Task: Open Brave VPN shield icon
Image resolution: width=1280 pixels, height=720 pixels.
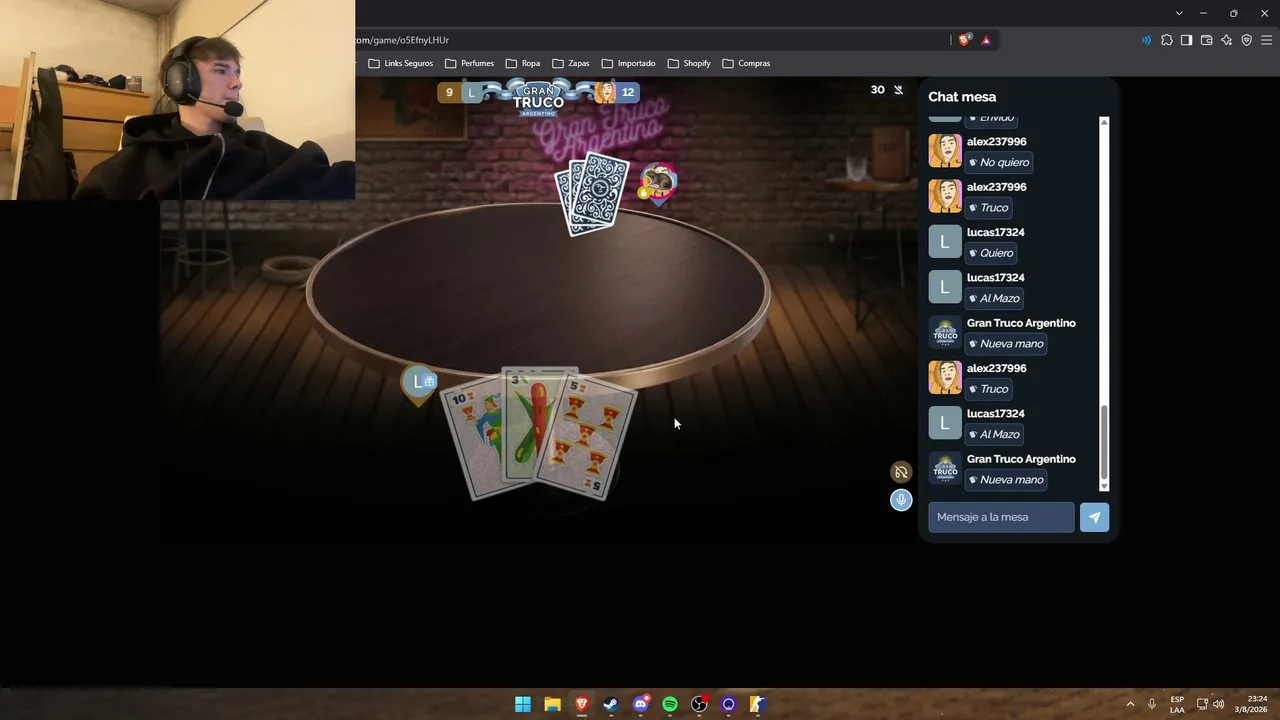Action: (x=1246, y=40)
